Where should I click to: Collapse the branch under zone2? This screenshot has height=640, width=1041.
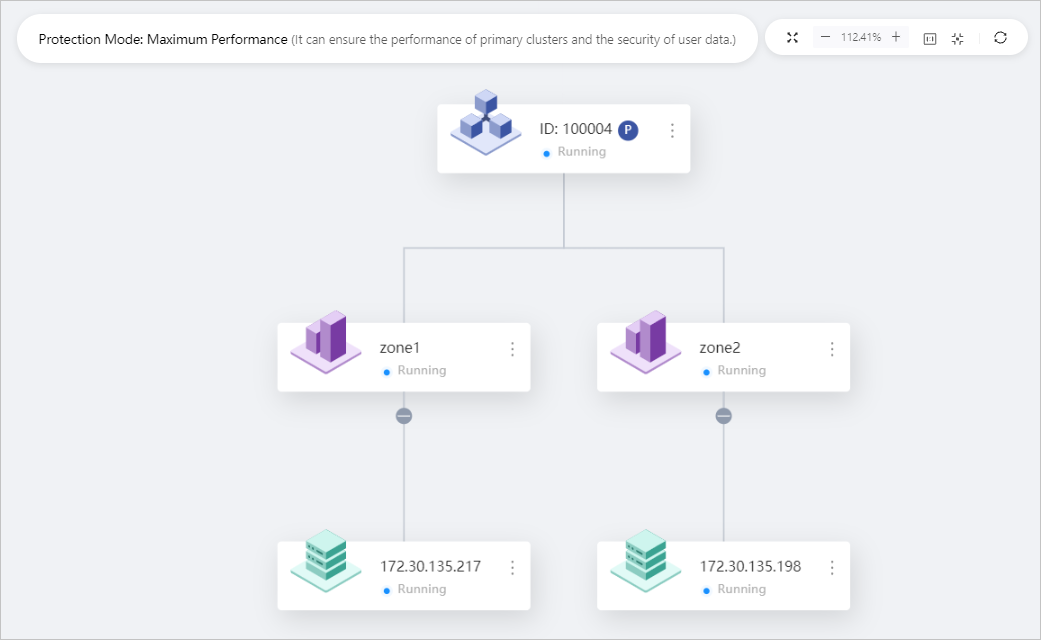tap(723, 414)
